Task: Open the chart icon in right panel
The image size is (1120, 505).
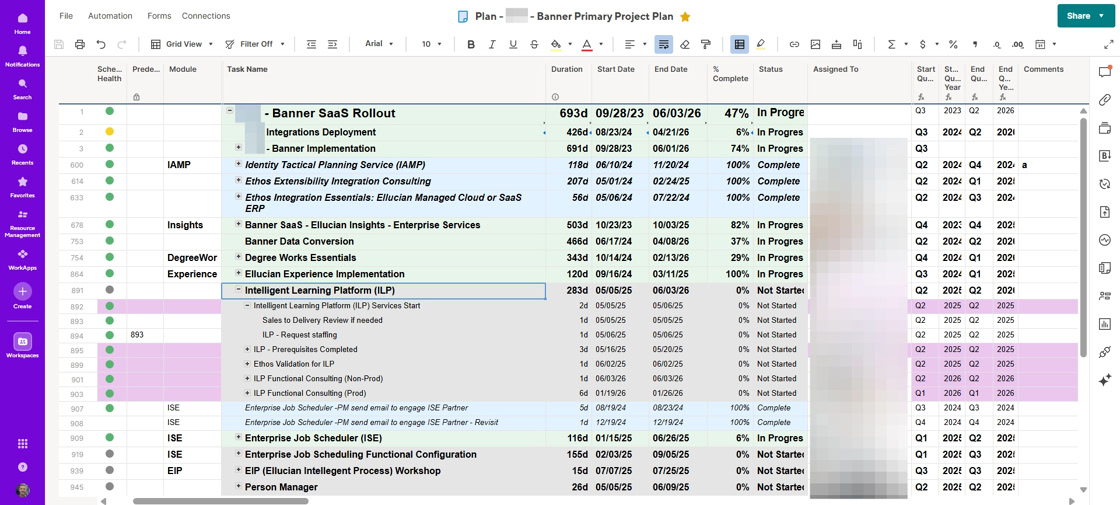Action: tap(1105, 324)
